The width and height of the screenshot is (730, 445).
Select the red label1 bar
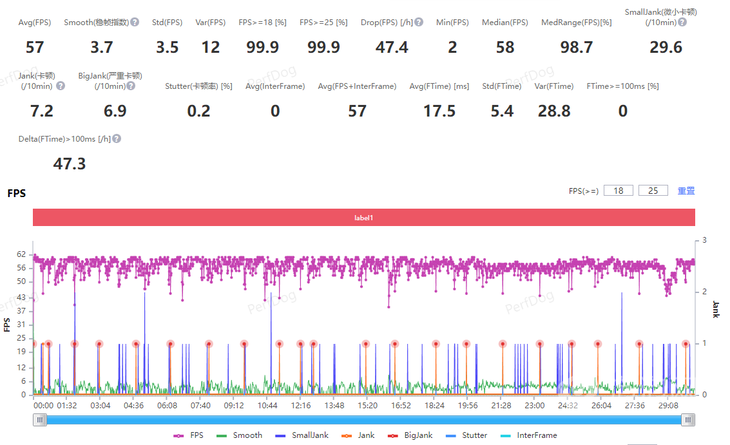tap(363, 217)
